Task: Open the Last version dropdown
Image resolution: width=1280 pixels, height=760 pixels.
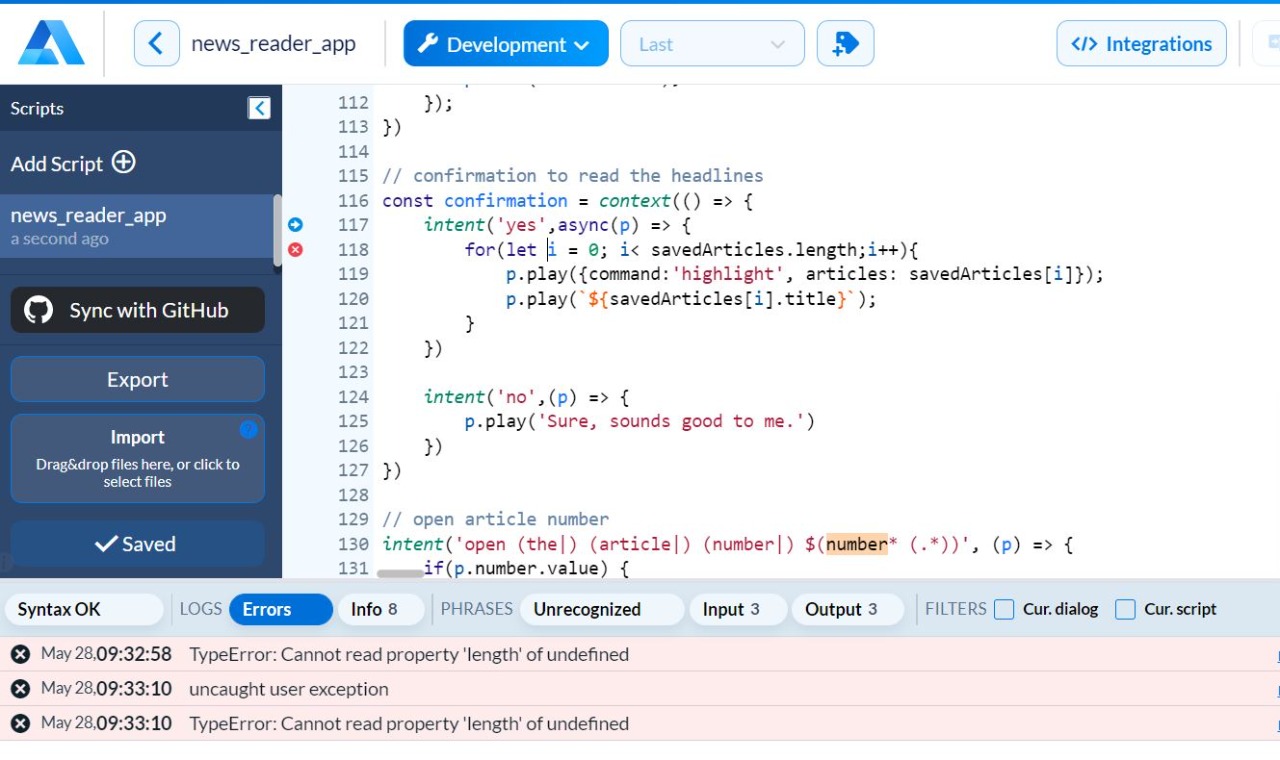Action: (712, 43)
